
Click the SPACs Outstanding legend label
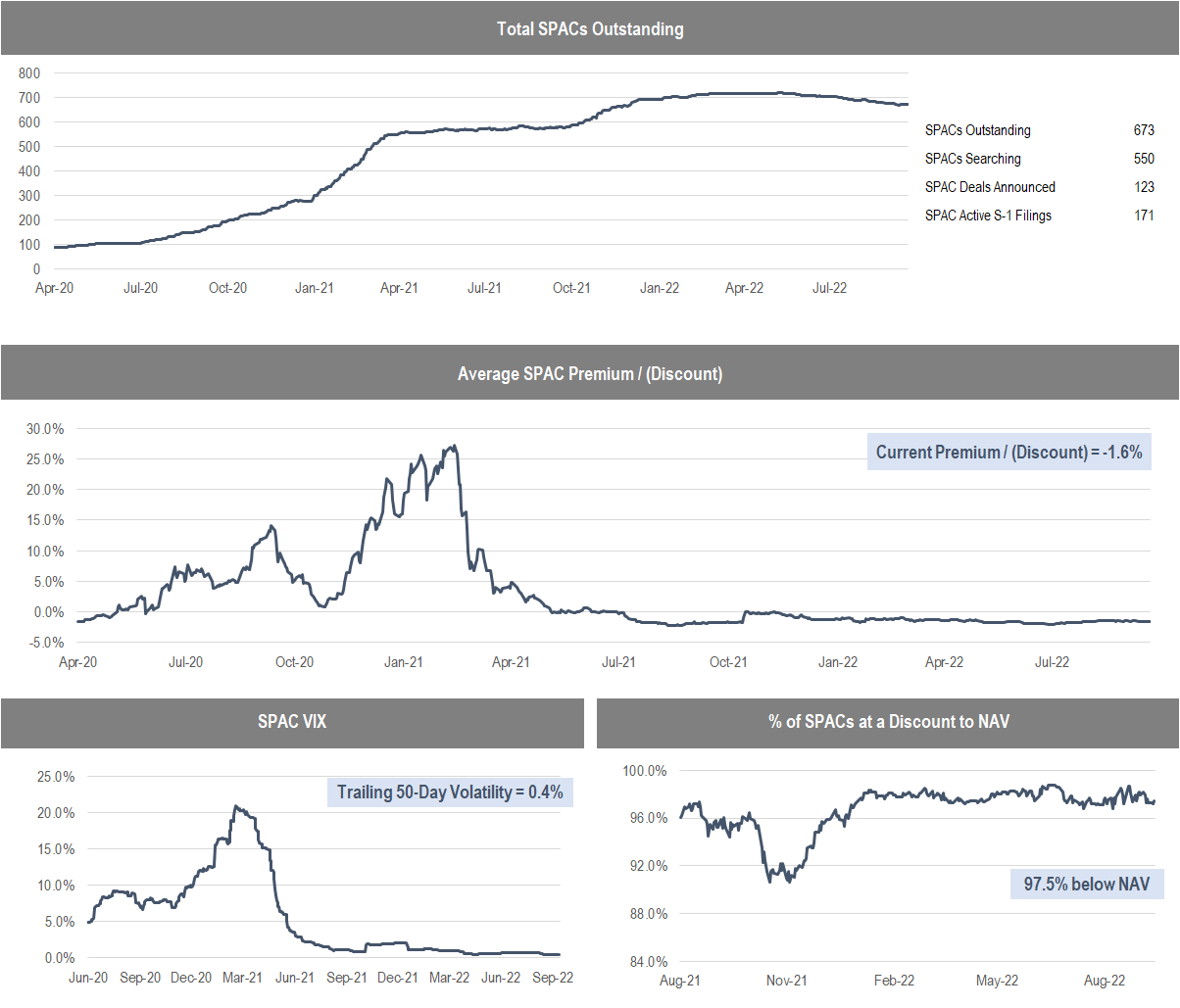977,130
